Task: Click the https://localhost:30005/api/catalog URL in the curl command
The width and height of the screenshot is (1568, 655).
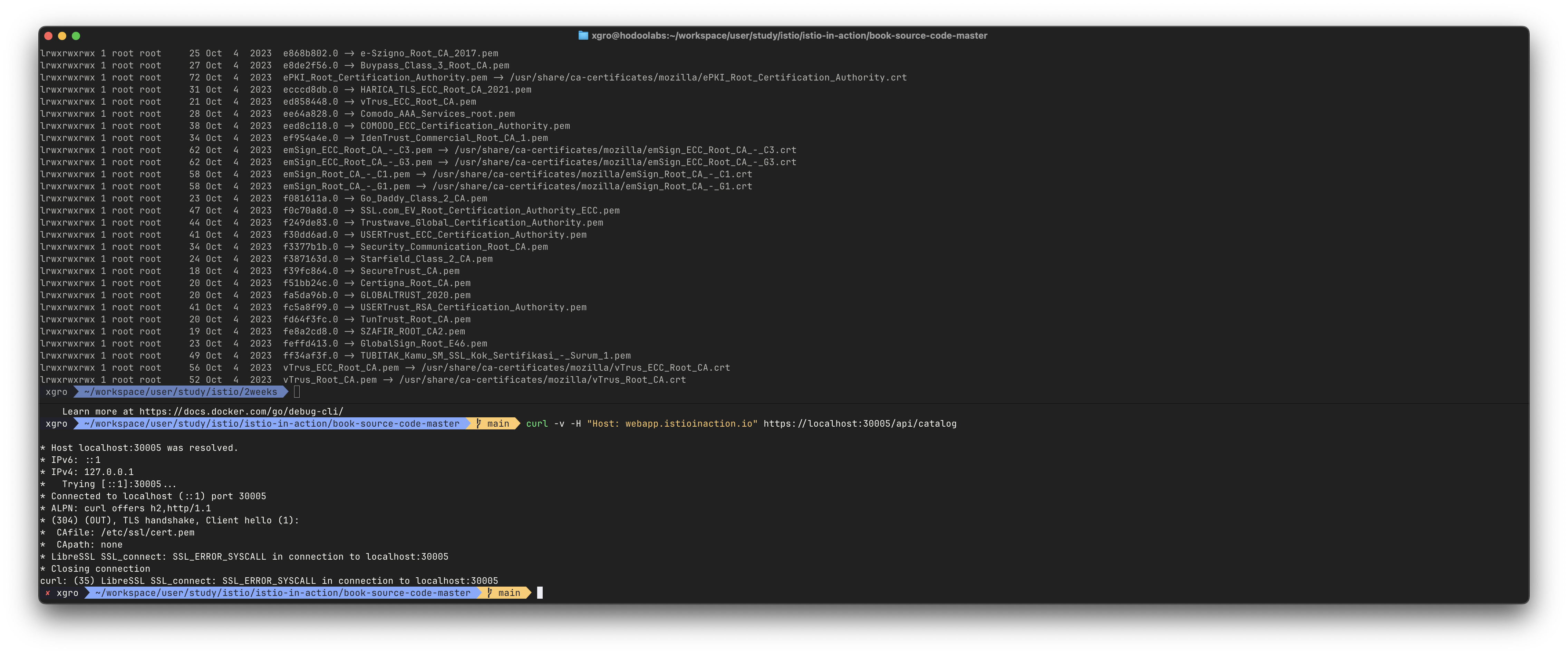Action: pos(860,424)
